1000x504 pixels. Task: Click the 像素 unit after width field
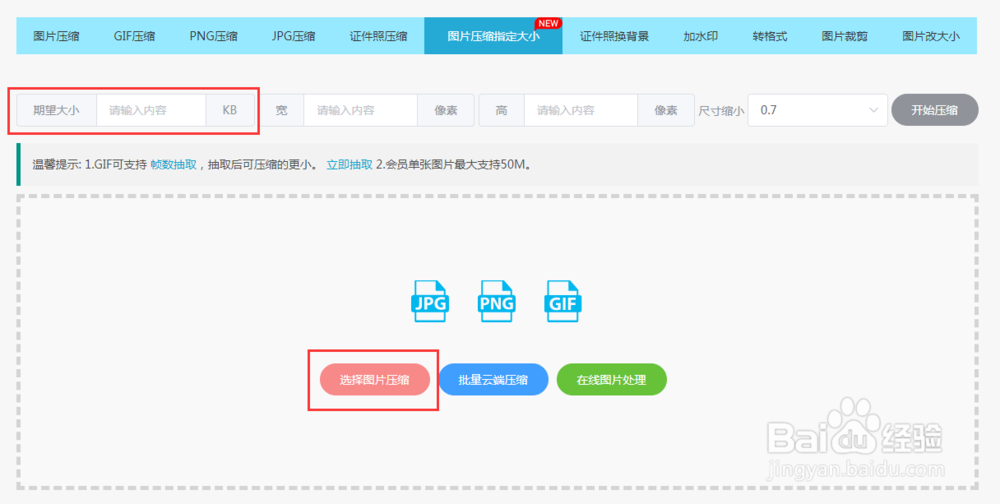(446, 110)
